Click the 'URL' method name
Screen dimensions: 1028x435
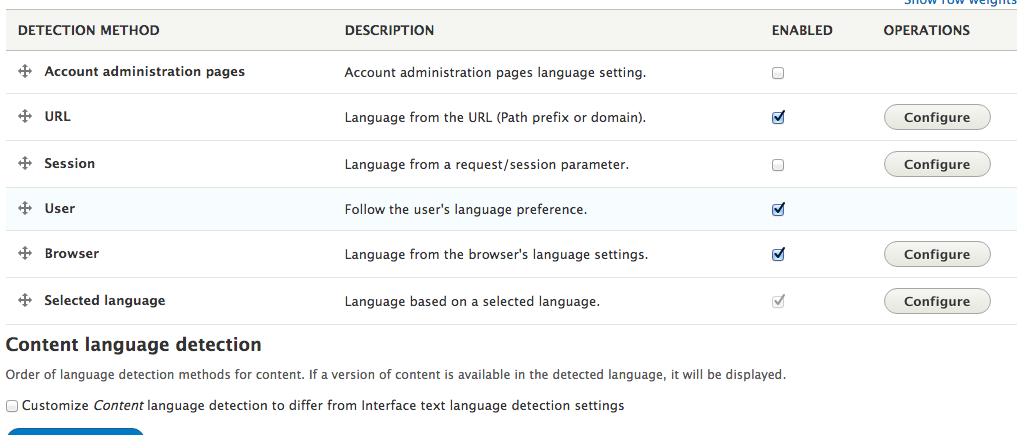57,117
